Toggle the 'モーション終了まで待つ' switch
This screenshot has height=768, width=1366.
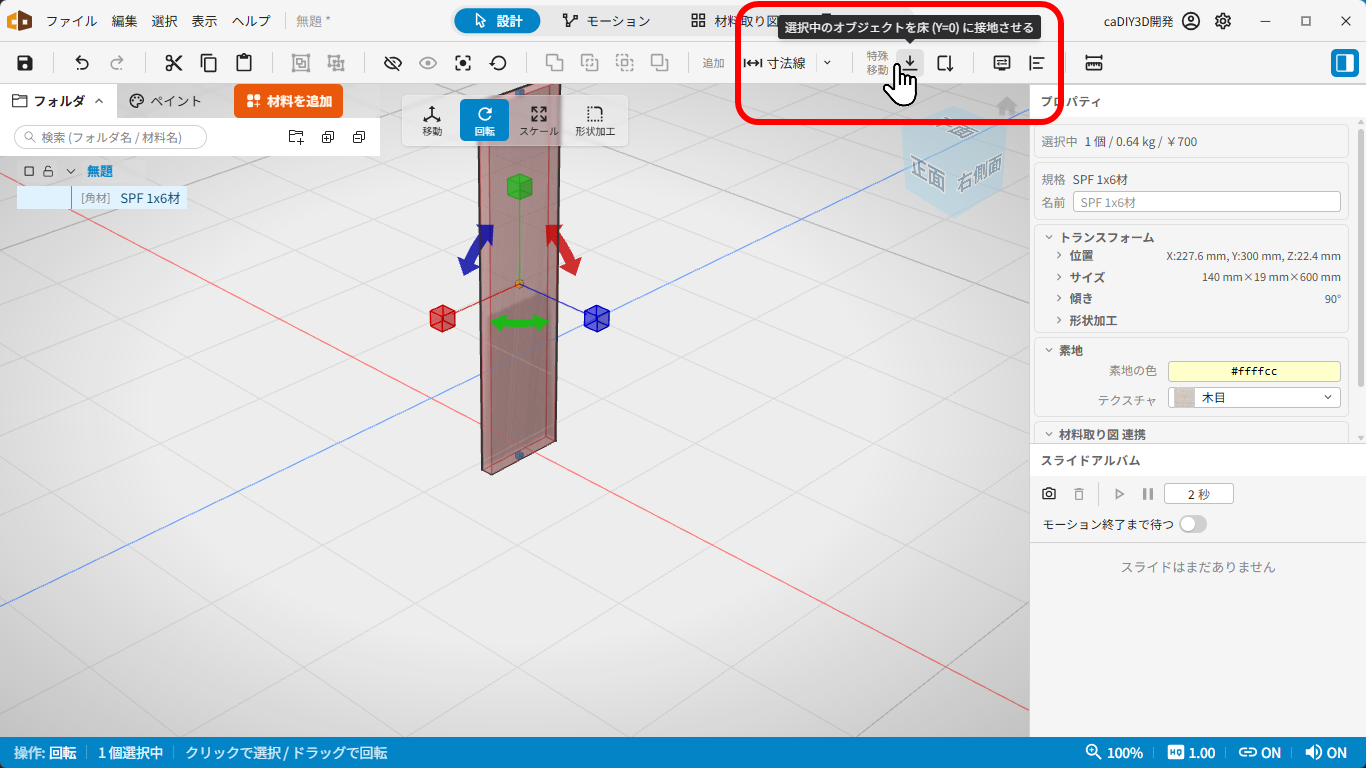click(x=1193, y=524)
